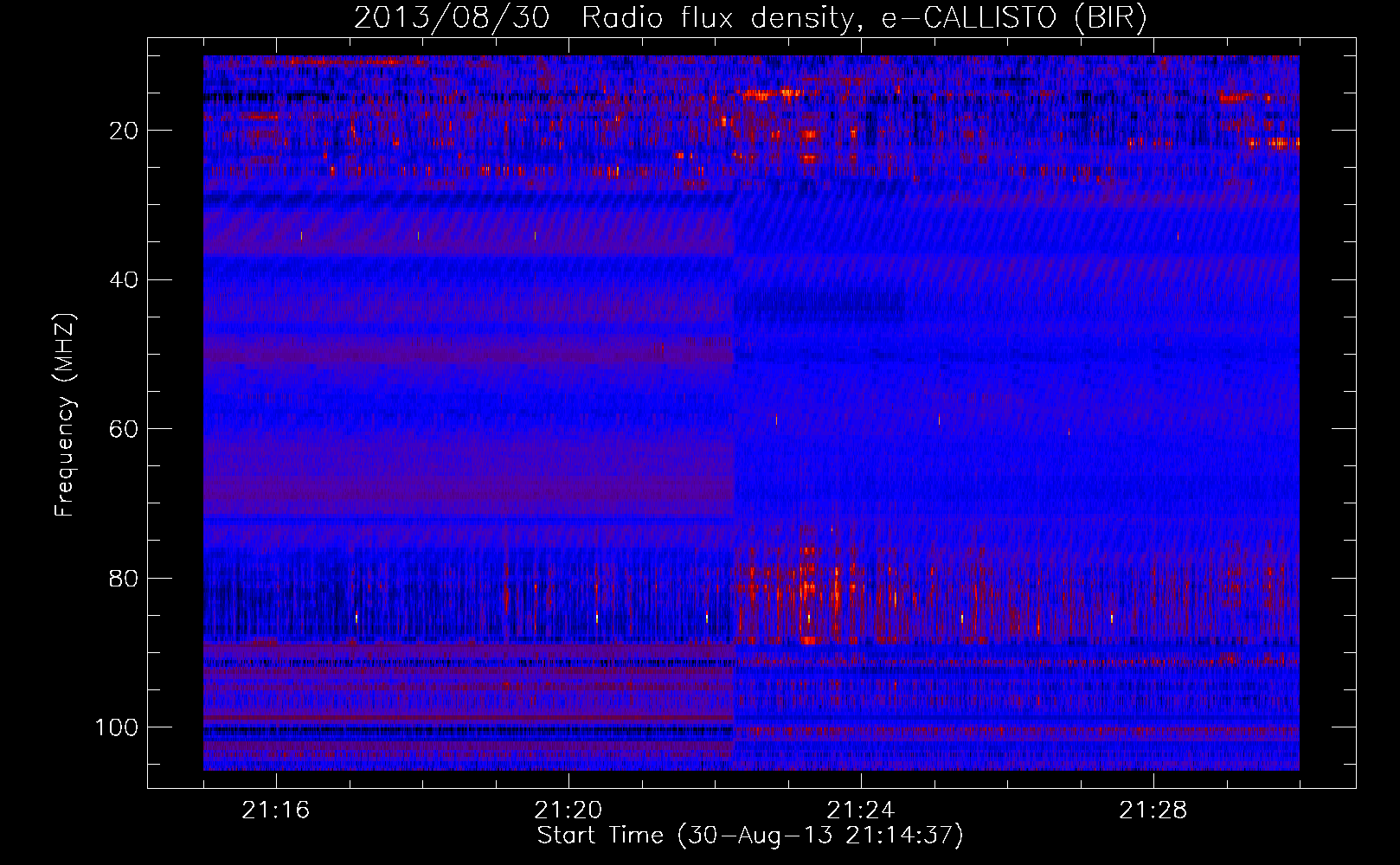Click the 21:24 time tick label

point(861,811)
